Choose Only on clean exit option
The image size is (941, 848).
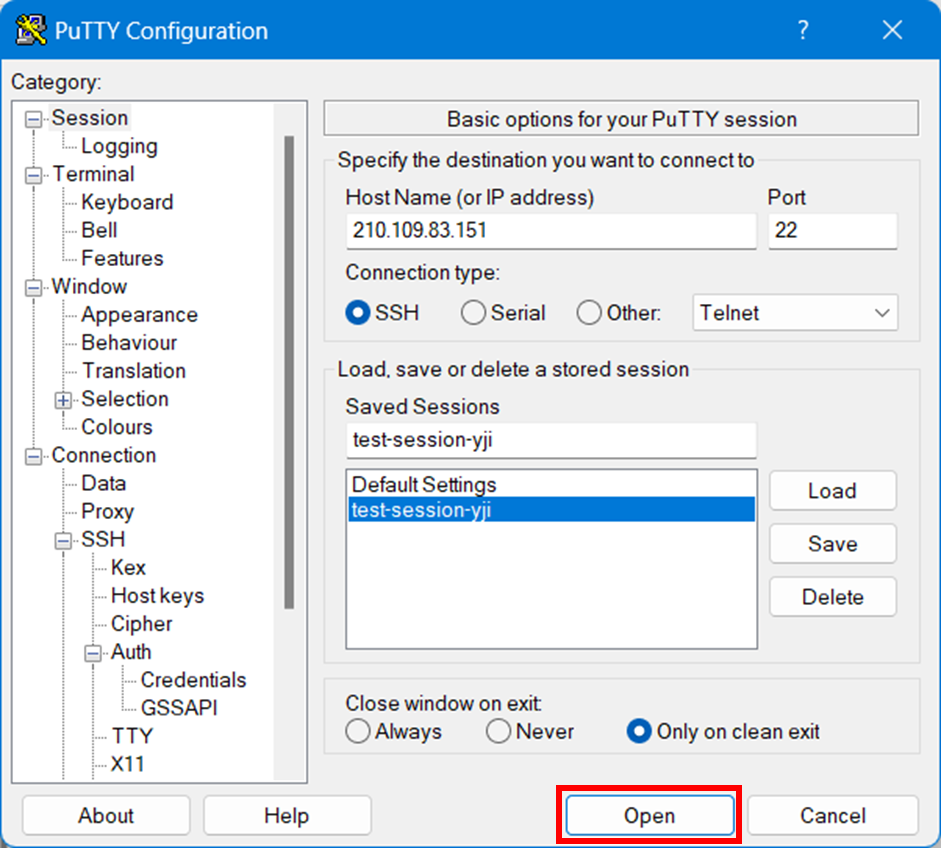tap(639, 732)
